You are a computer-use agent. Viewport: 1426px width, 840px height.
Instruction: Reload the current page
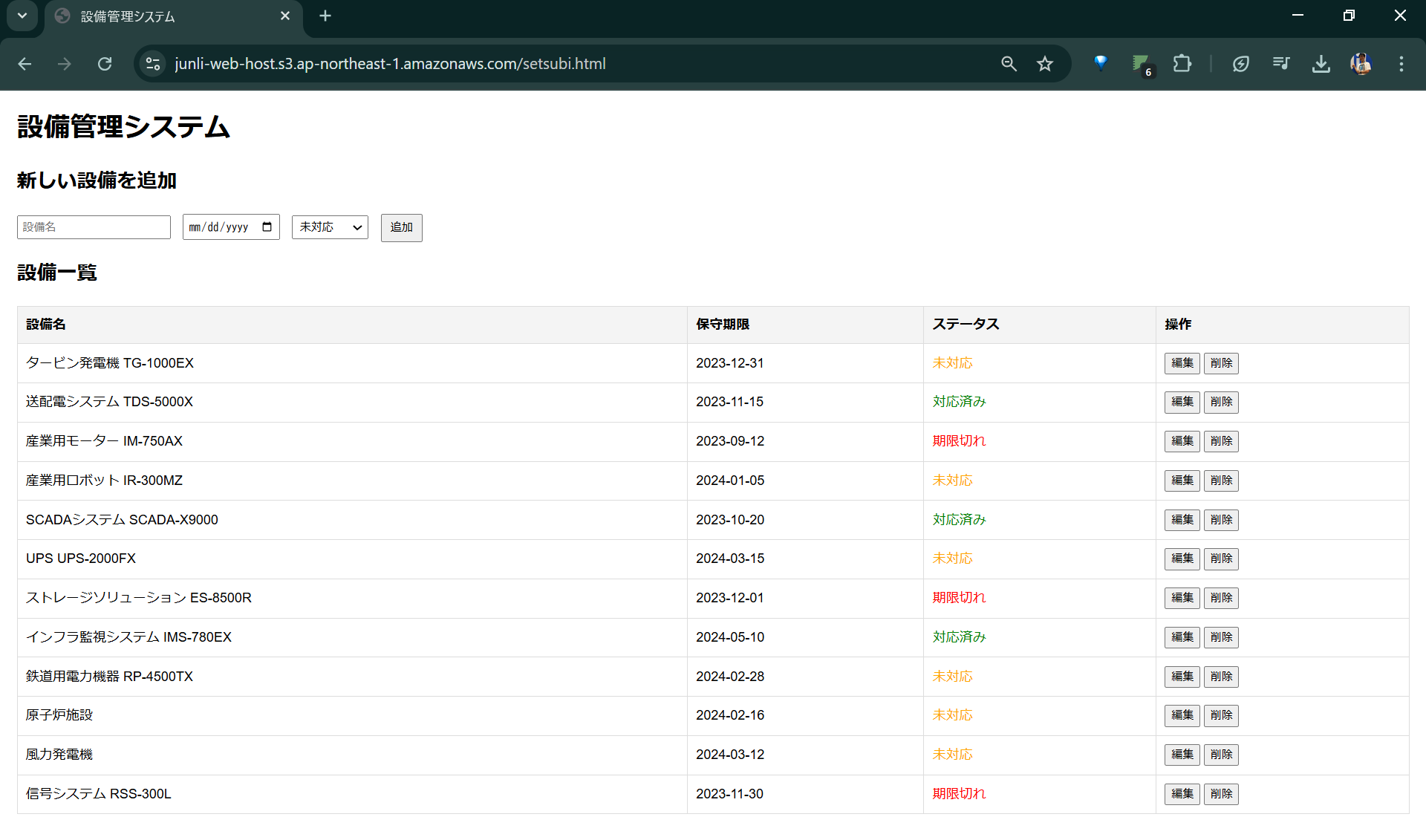point(105,64)
